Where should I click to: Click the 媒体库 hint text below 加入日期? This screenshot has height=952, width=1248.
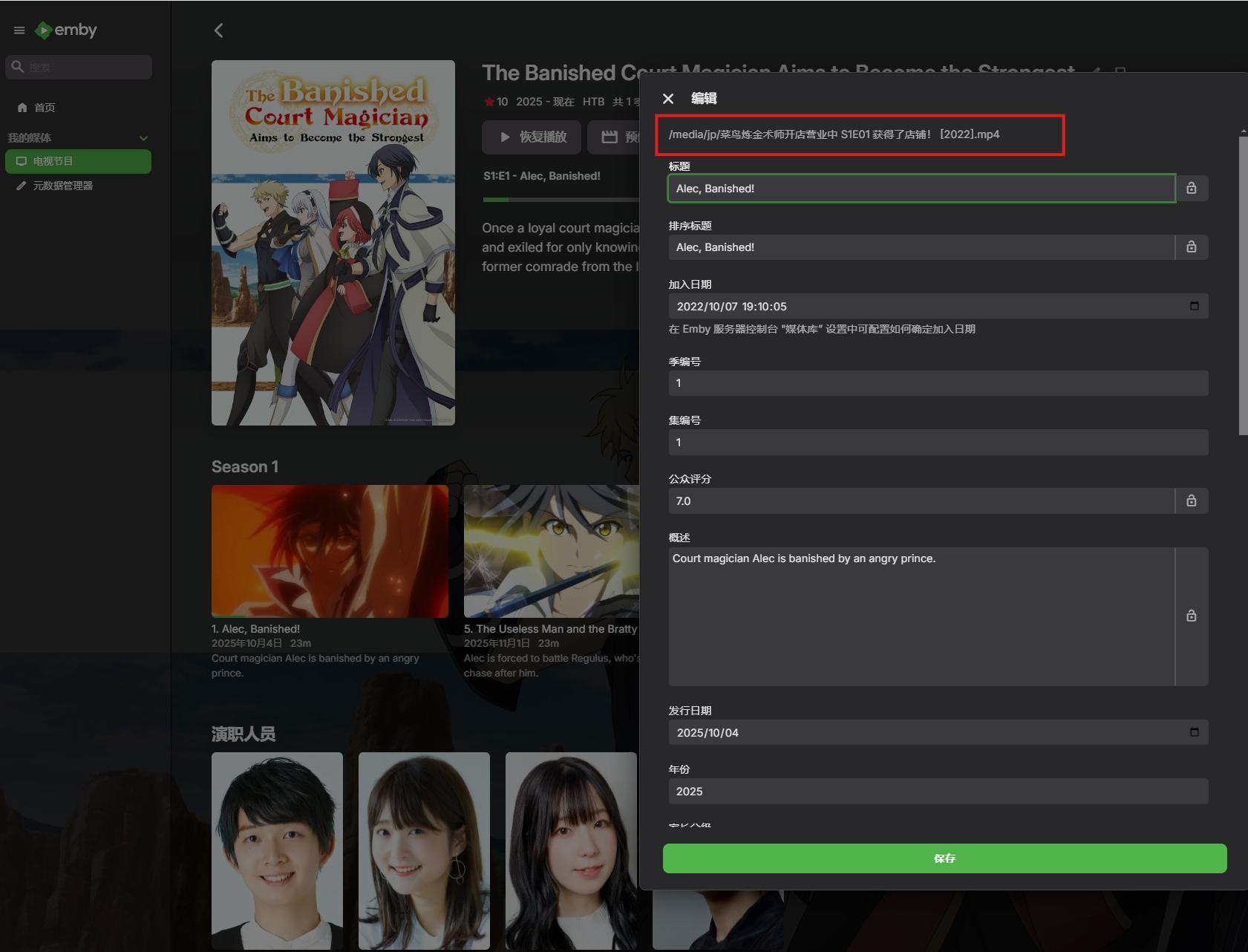tap(822, 329)
